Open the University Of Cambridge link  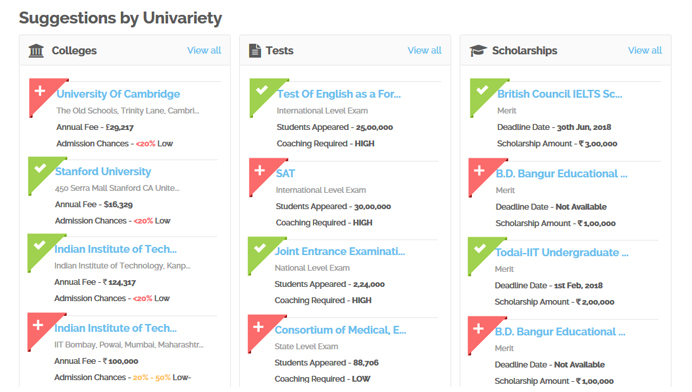(x=118, y=94)
